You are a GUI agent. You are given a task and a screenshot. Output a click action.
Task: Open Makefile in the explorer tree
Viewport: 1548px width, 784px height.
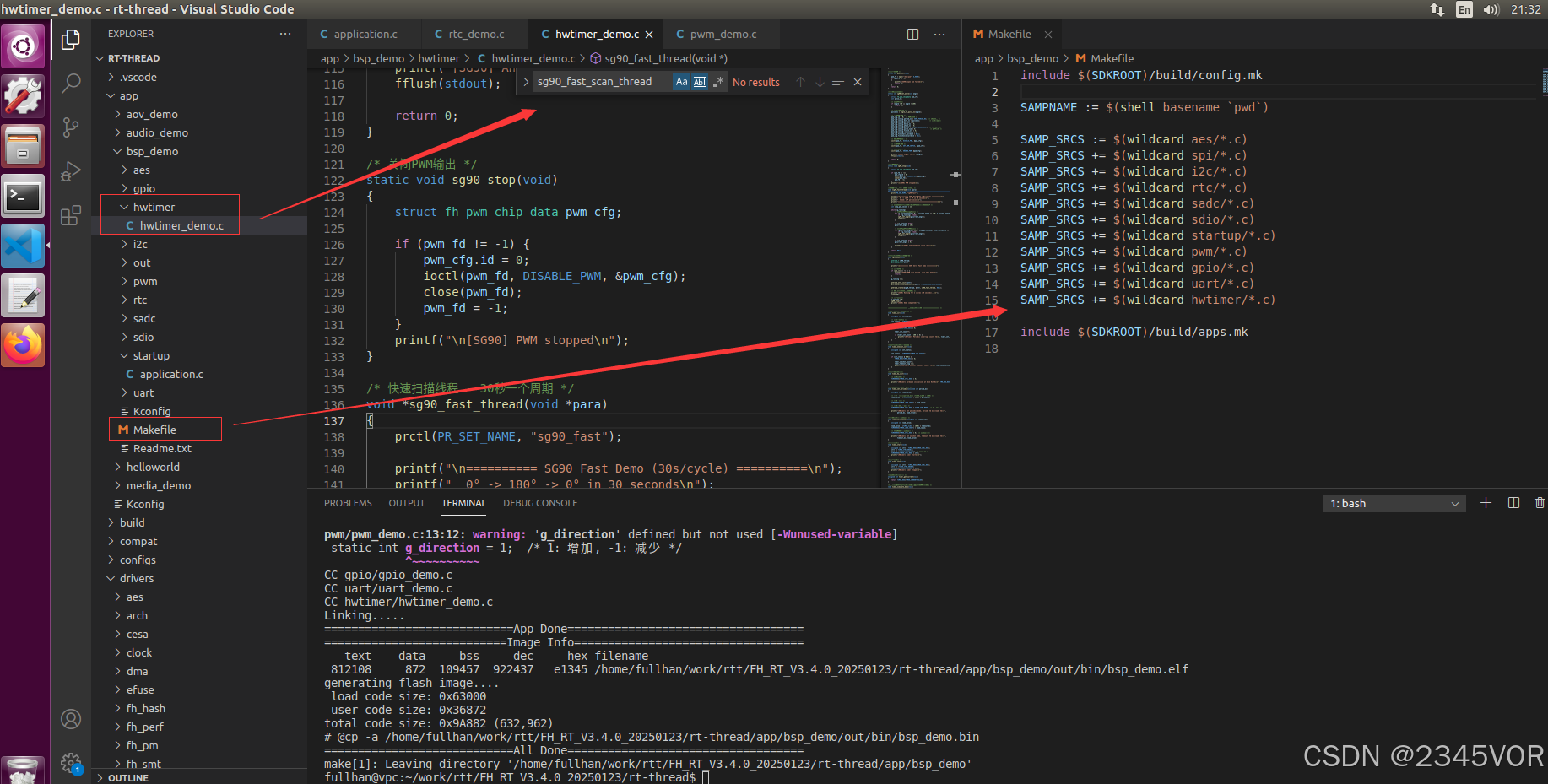pos(199,430)
